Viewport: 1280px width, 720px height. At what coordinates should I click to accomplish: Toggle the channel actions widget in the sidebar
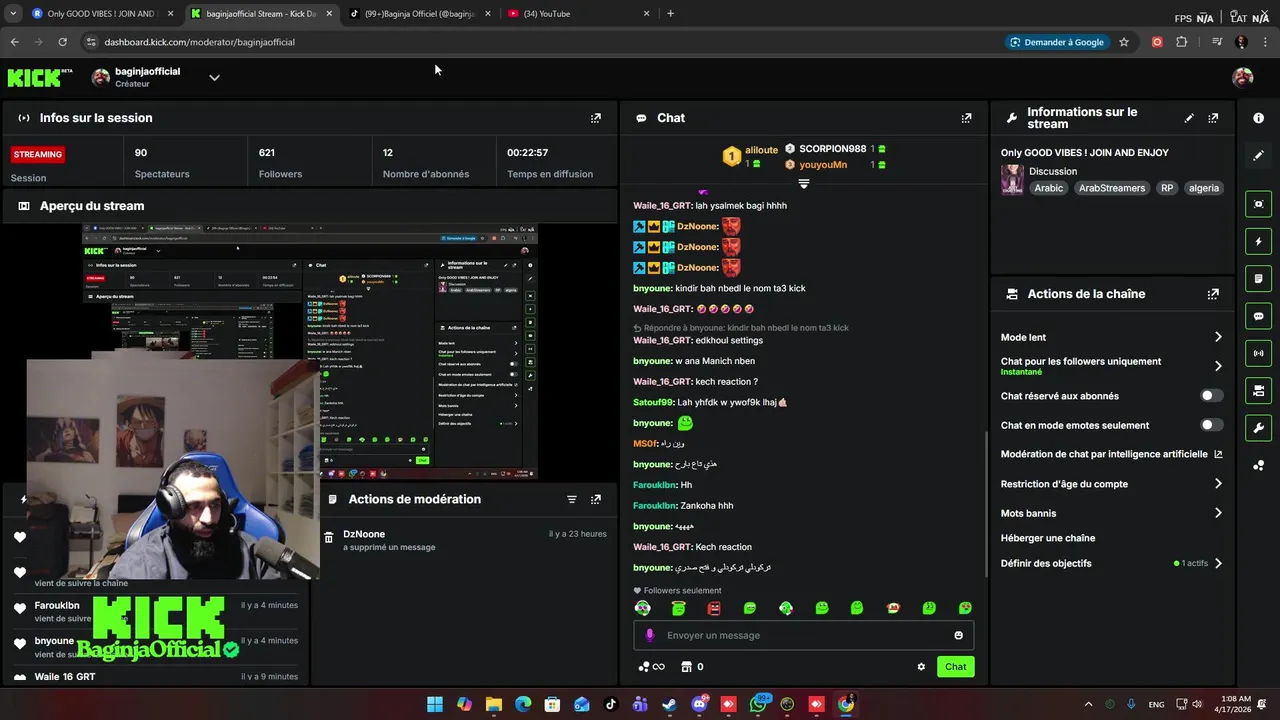(x=1258, y=390)
